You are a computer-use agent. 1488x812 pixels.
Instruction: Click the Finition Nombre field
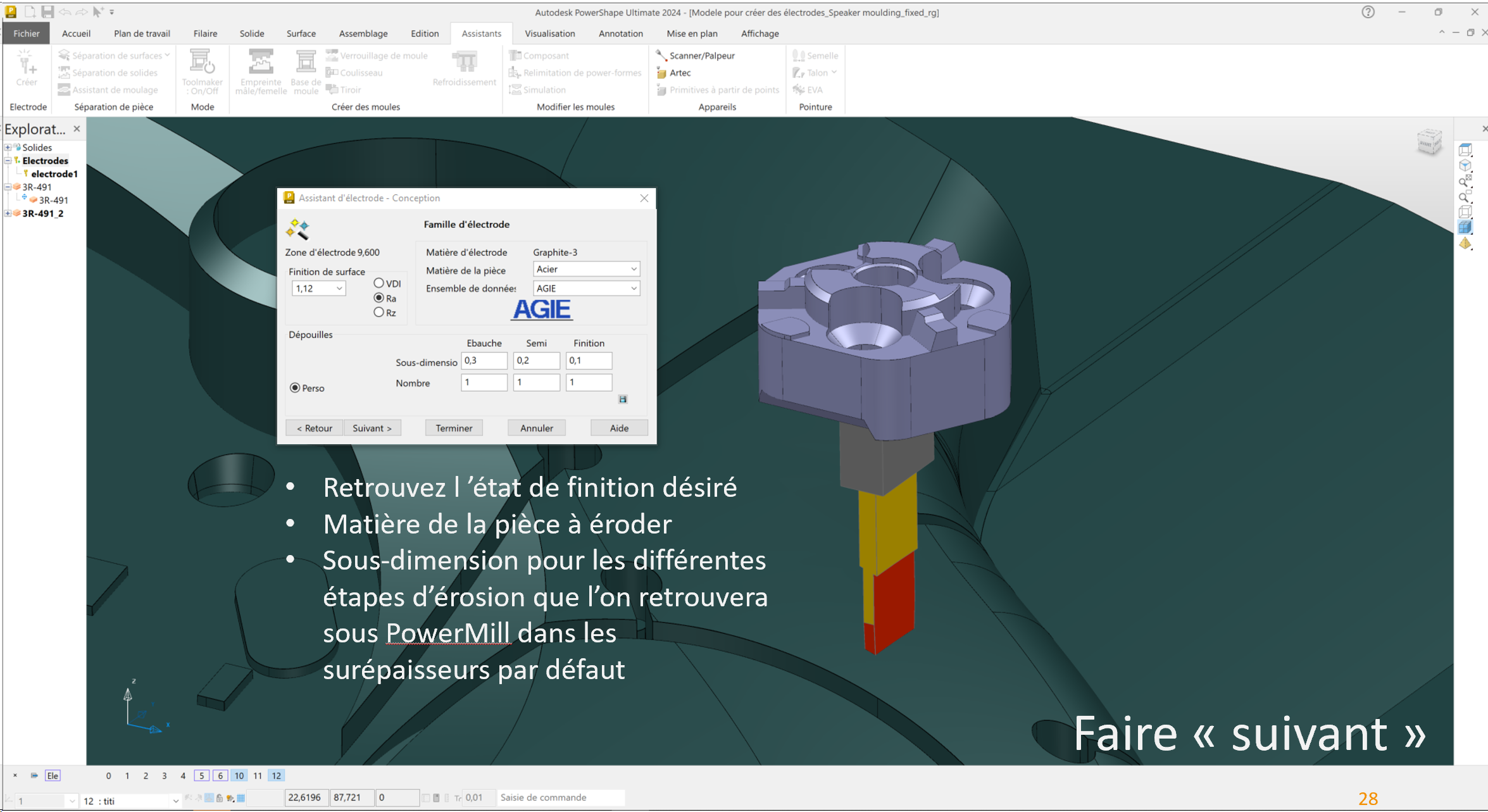tap(589, 382)
